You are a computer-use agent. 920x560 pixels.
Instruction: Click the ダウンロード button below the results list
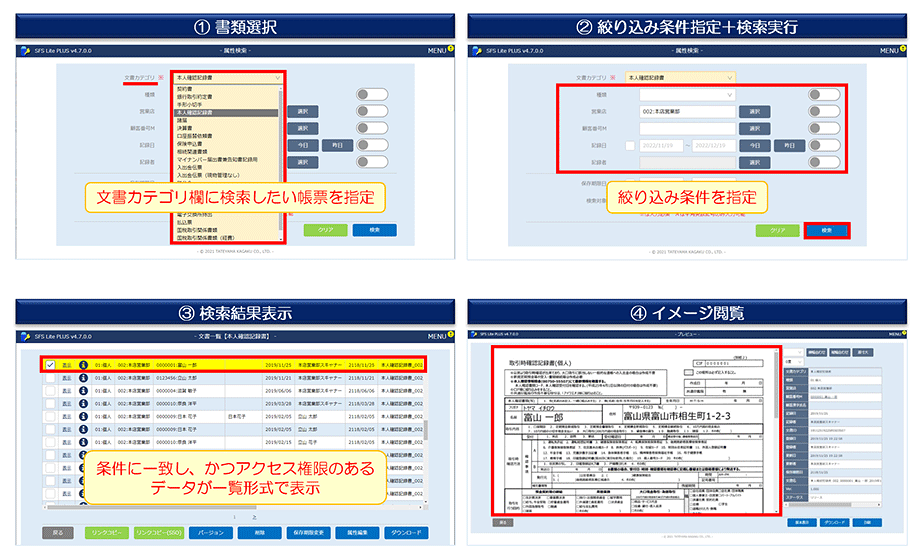404,534
